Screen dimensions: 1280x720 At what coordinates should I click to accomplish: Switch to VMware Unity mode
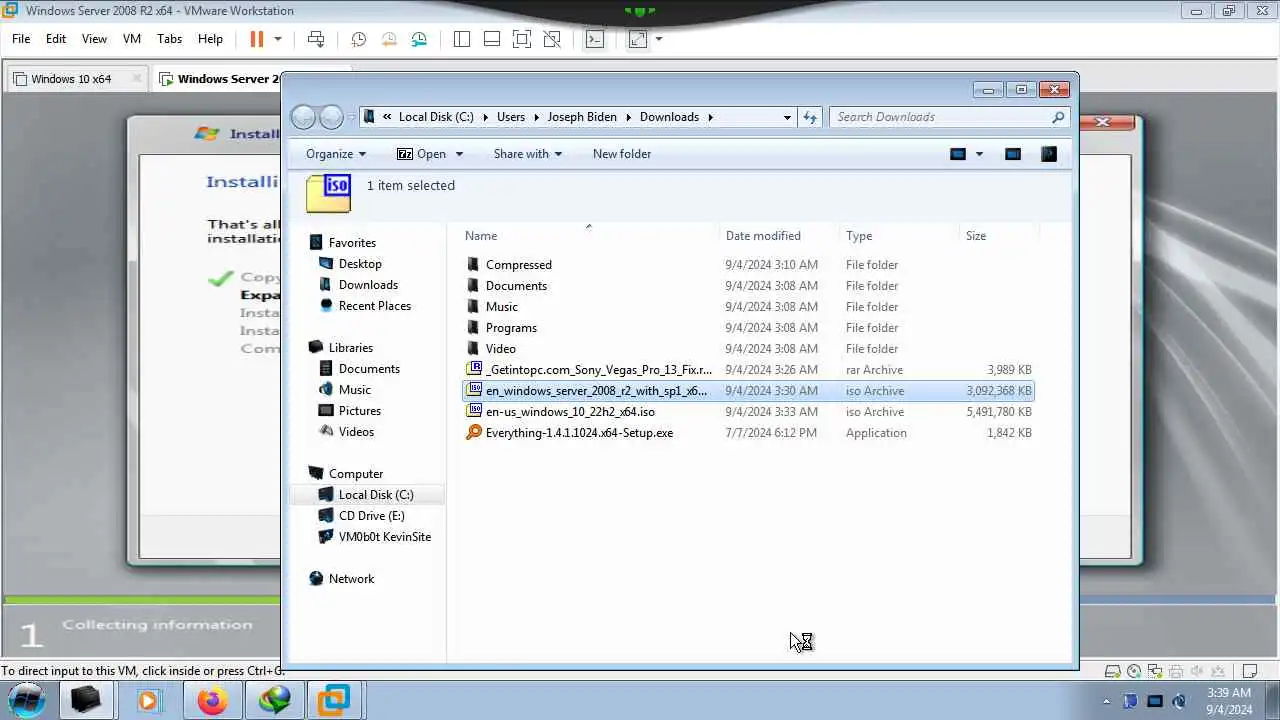pos(552,39)
